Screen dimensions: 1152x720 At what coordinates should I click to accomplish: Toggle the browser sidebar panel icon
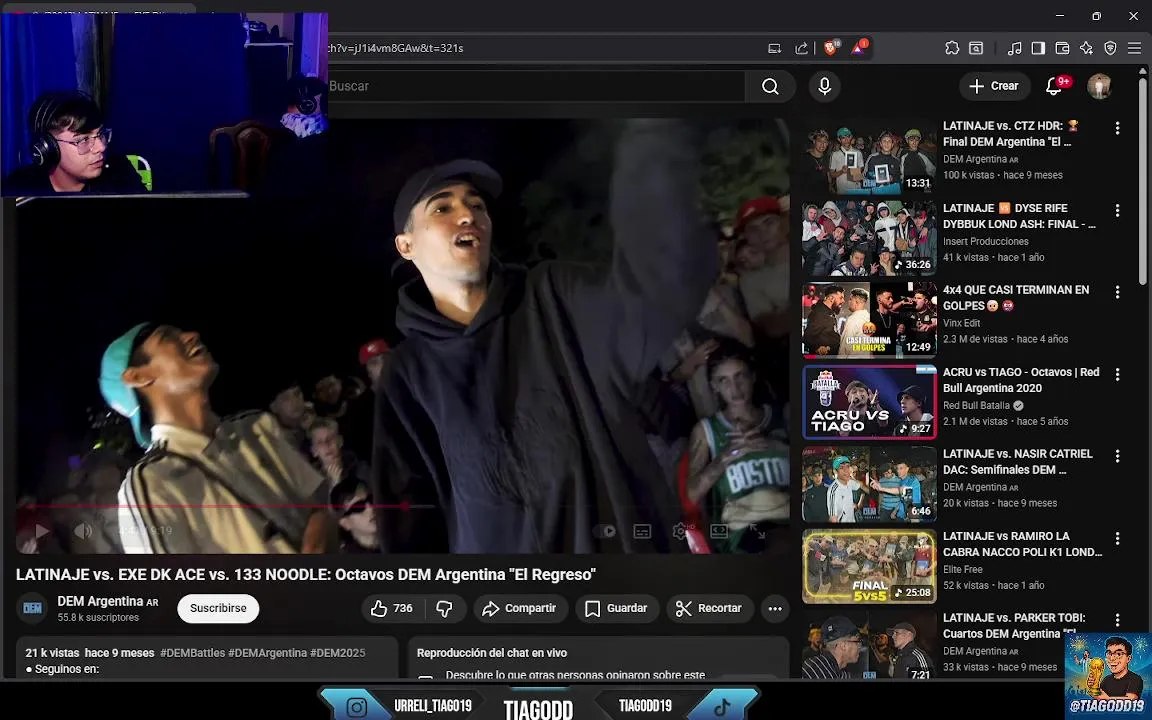pyautogui.click(x=1038, y=48)
